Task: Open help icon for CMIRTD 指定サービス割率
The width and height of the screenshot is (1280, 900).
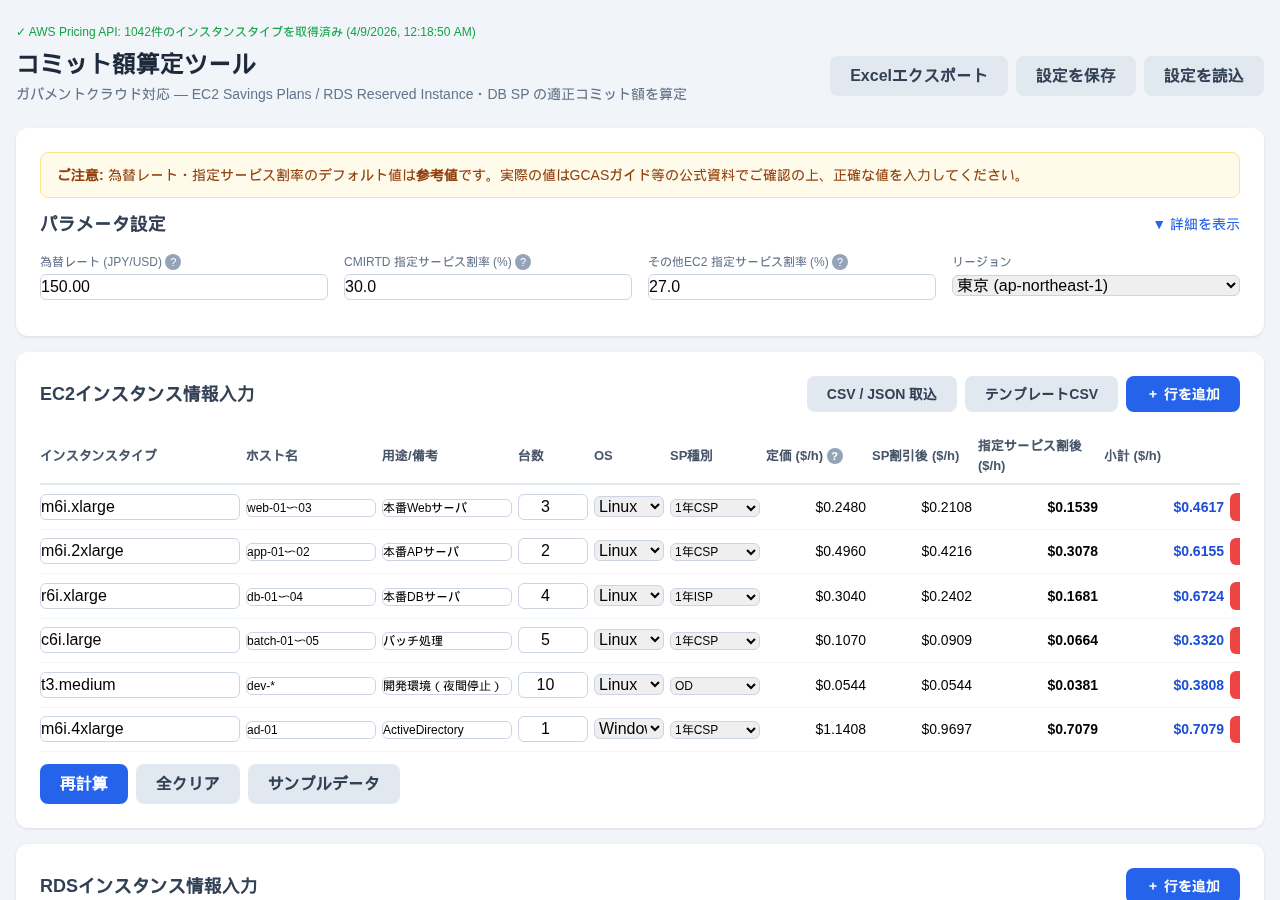Action: [523, 262]
